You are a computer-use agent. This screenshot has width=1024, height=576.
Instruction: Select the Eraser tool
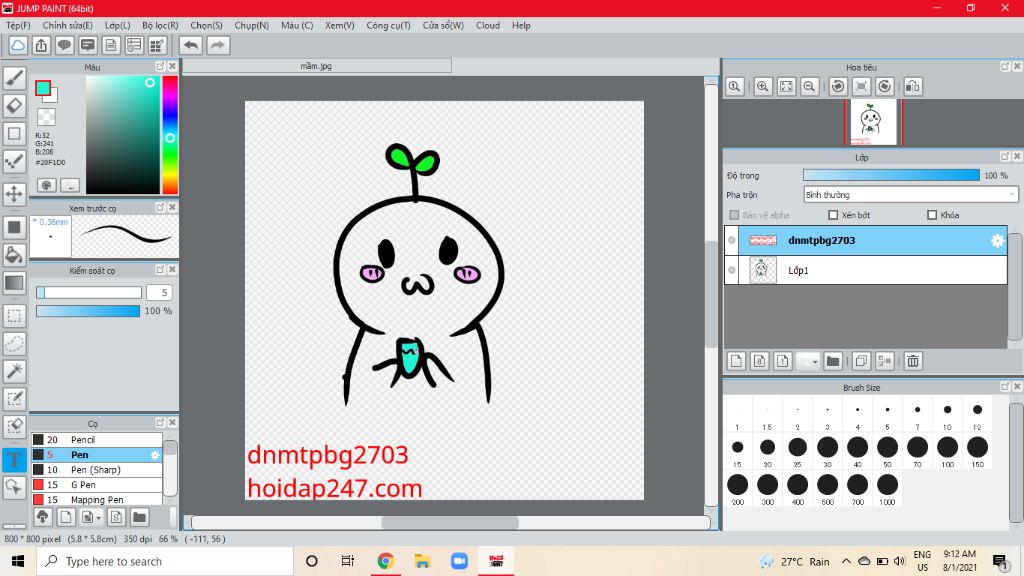point(14,106)
